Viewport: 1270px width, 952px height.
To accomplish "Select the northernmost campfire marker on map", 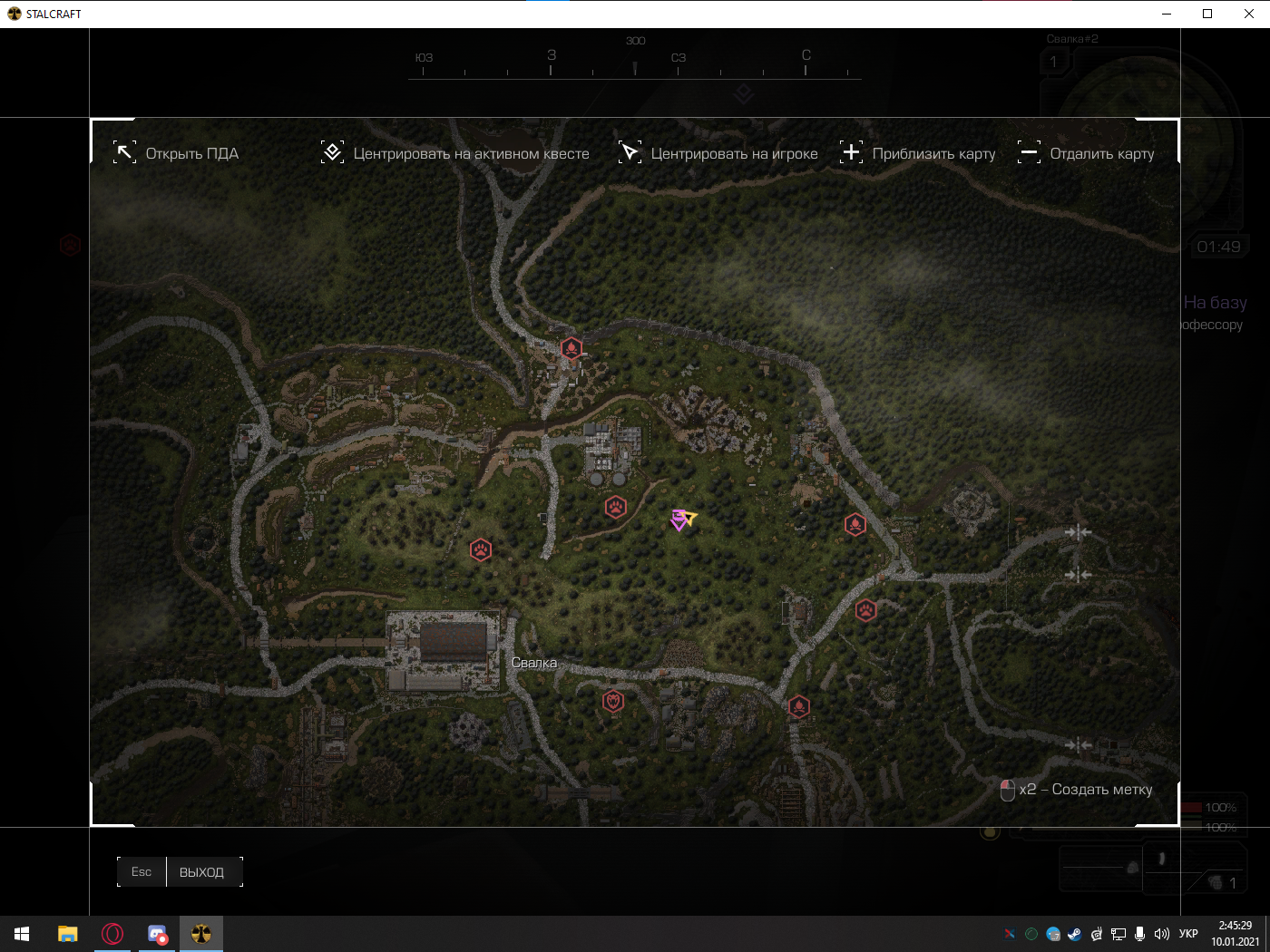I will pos(571,348).
